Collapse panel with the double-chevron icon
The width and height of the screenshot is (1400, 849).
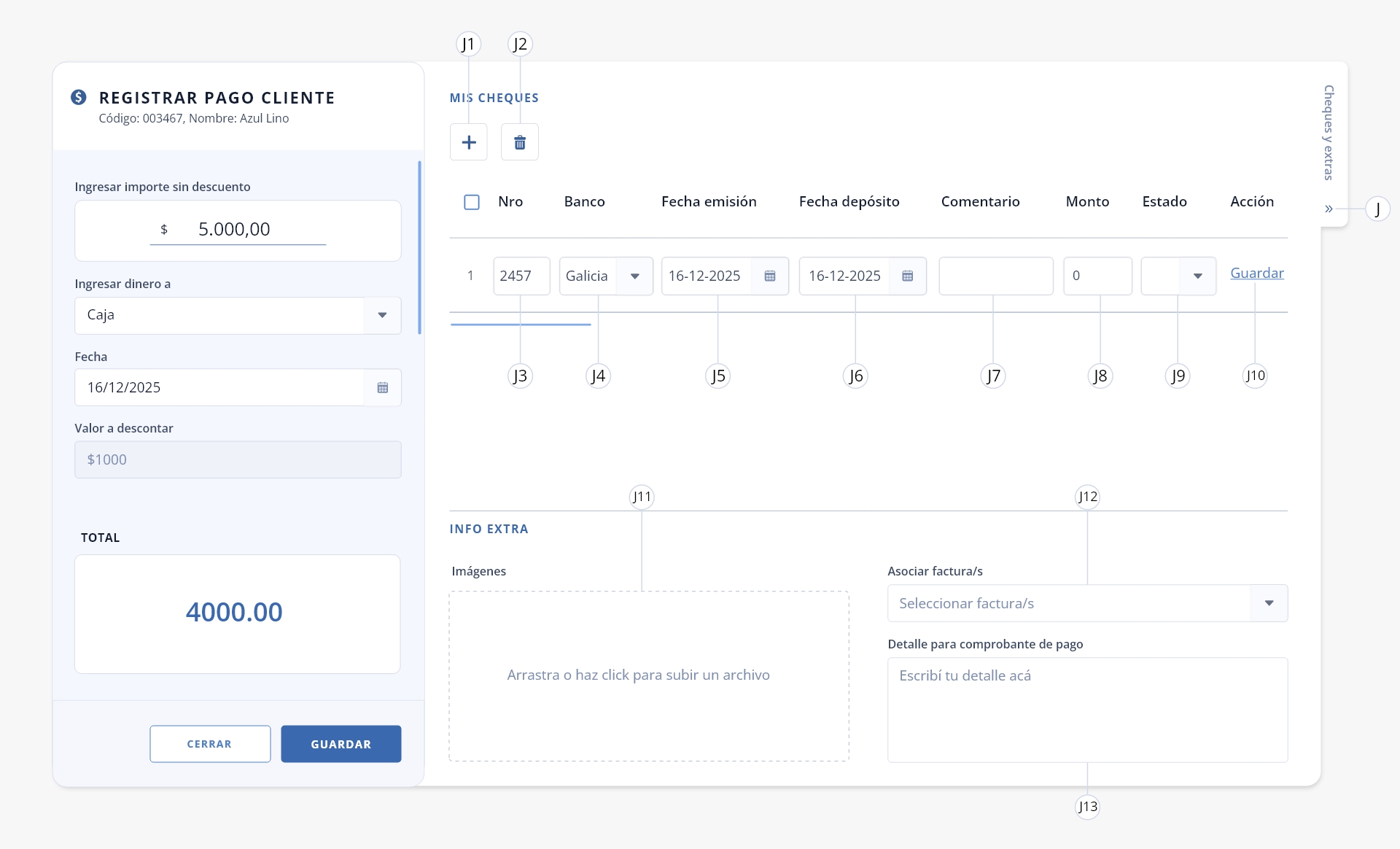[1329, 209]
